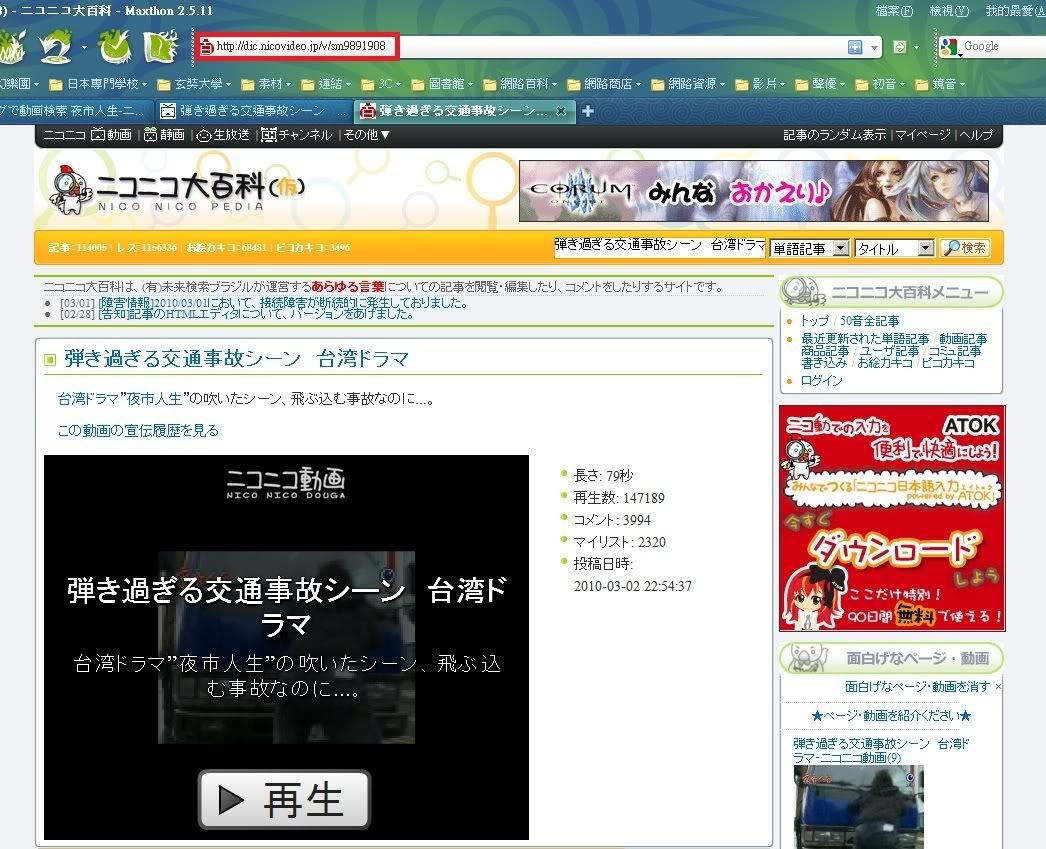This screenshot has height=849, width=1046.
Task: Open the ピコカキコ sidebar link
Action: (948, 363)
